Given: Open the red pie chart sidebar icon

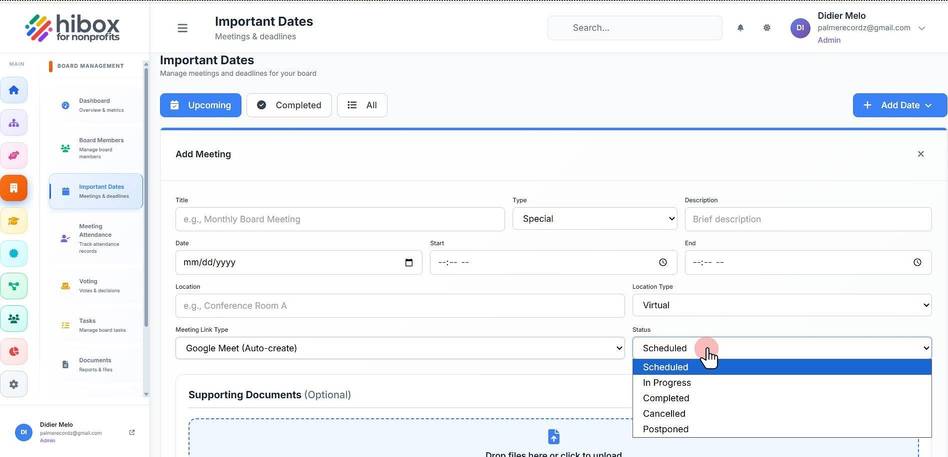Looking at the screenshot, I should (14, 351).
